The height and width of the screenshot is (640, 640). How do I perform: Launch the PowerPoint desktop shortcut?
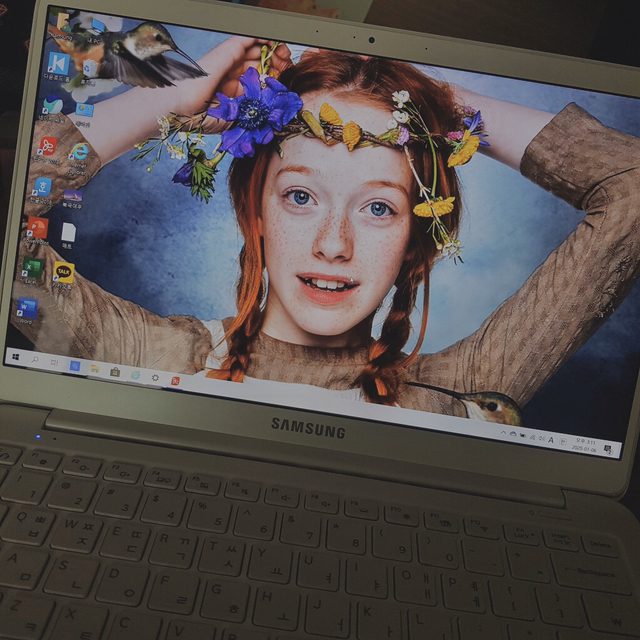click(x=37, y=230)
